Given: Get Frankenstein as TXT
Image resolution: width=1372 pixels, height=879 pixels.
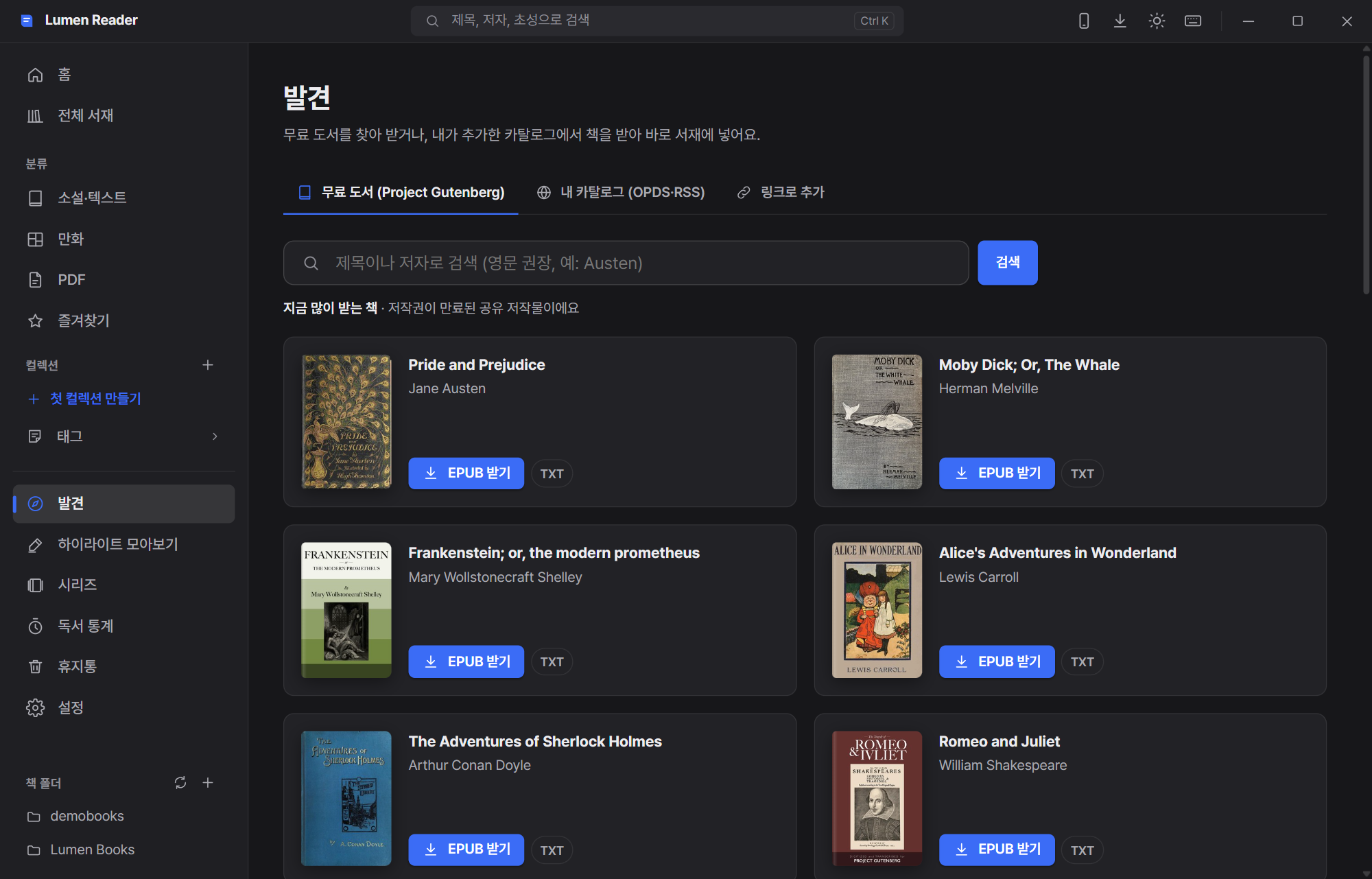Looking at the screenshot, I should (x=552, y=662).
